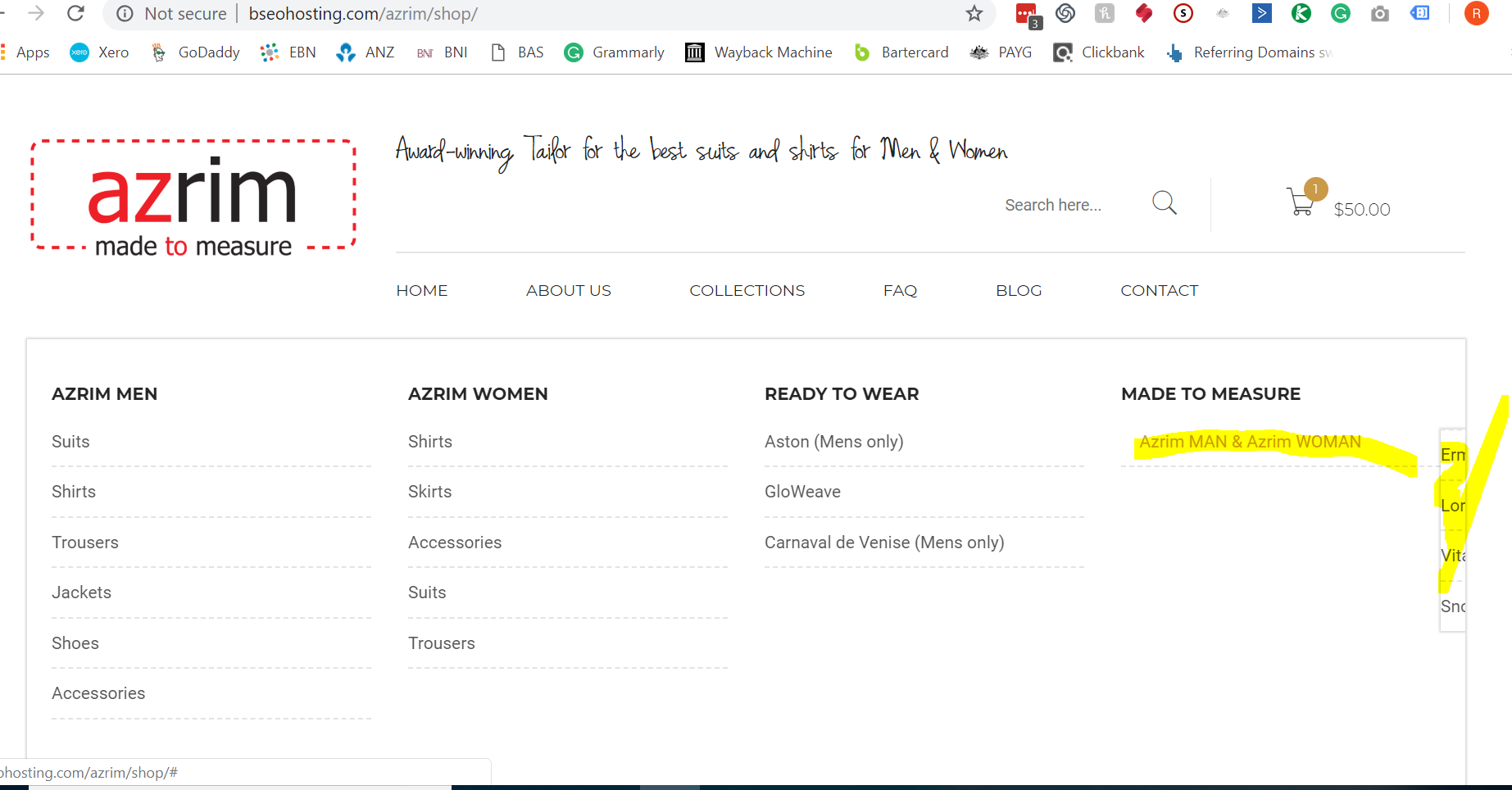1512x790 pixels.
Task: Open the blue arrow ActiveCampaign extension
Action: click(1262, 13)
